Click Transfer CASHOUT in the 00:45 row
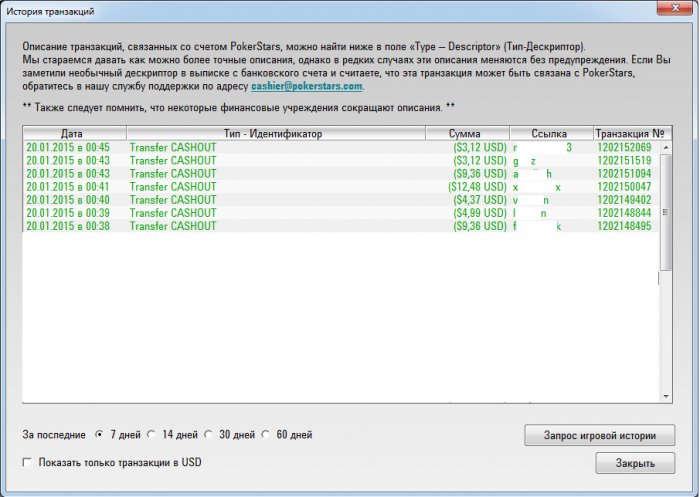 [173, 147]
